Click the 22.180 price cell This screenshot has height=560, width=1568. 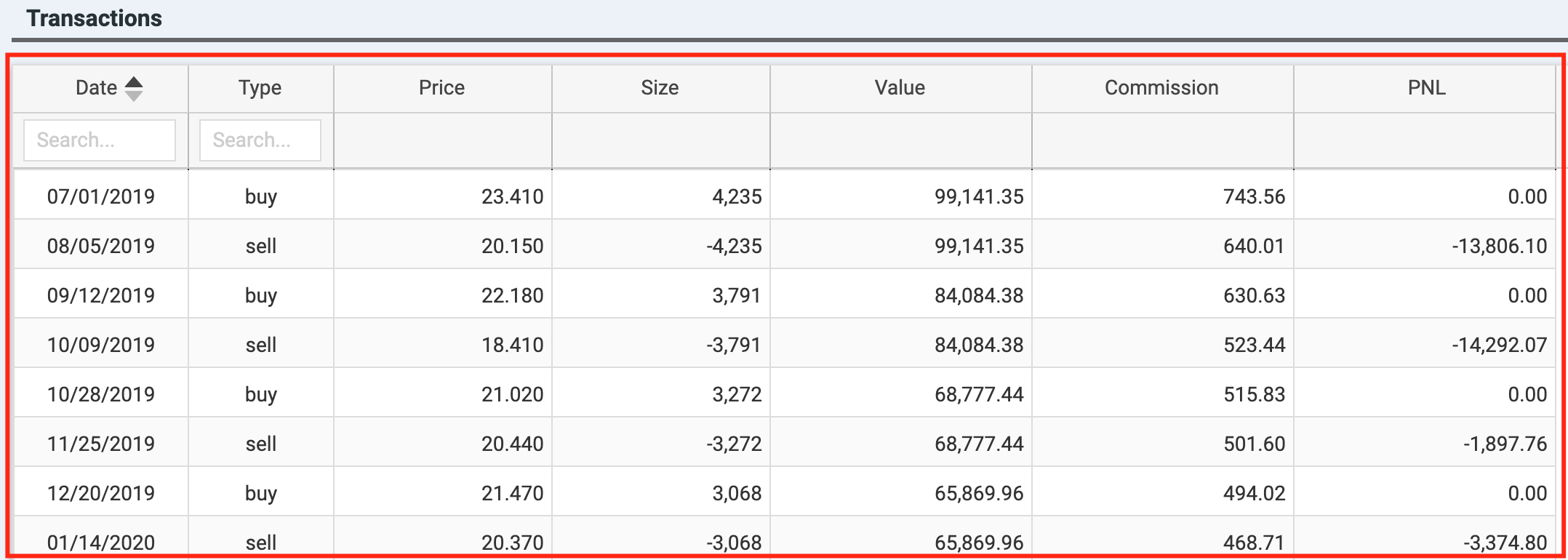tap(443, 295)
